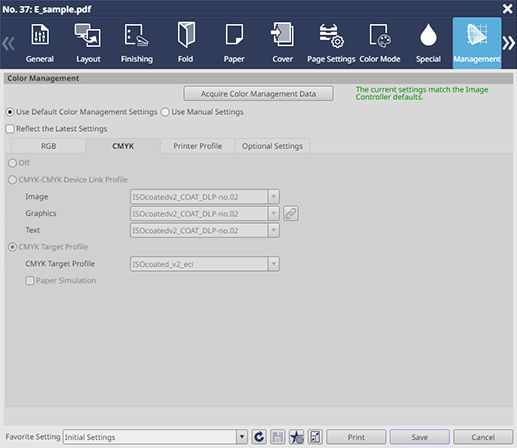The width and height of the screenshot is (517, 448).
Task: Click the Save button
Action: point(420,437)
